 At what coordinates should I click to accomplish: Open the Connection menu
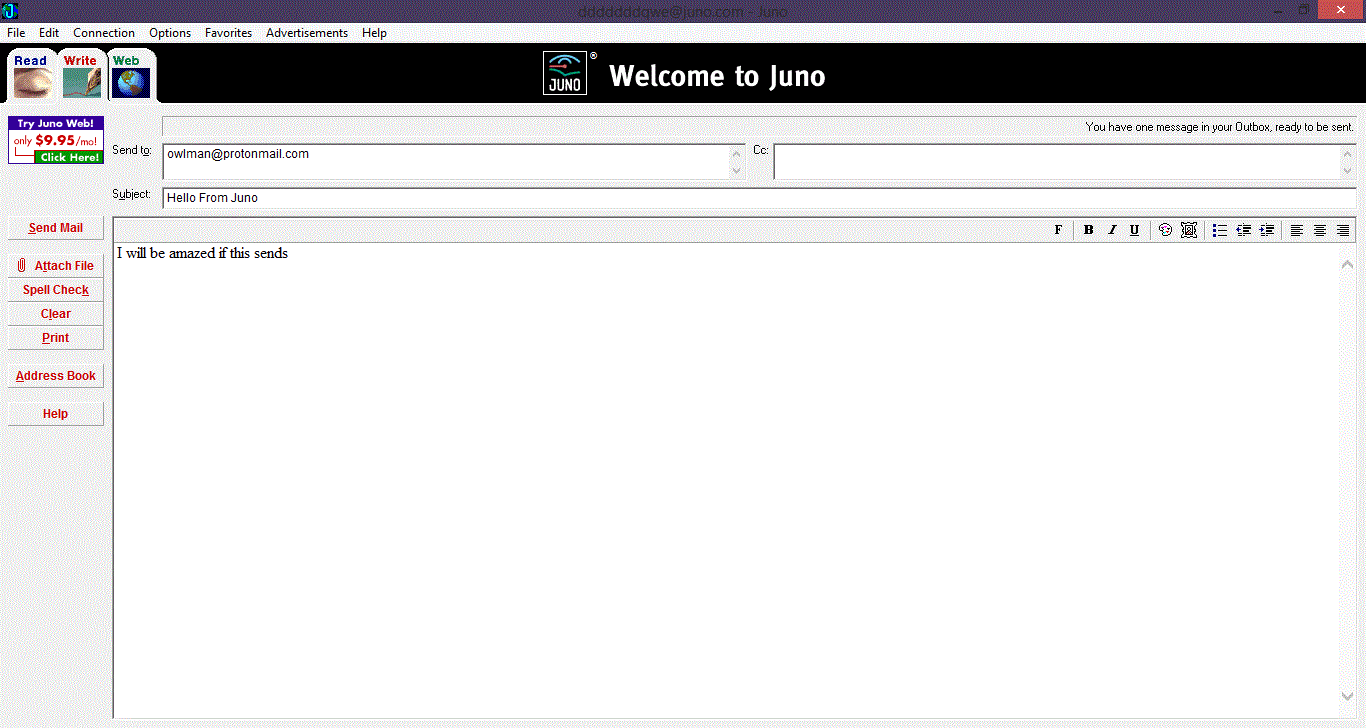(104, 33)
